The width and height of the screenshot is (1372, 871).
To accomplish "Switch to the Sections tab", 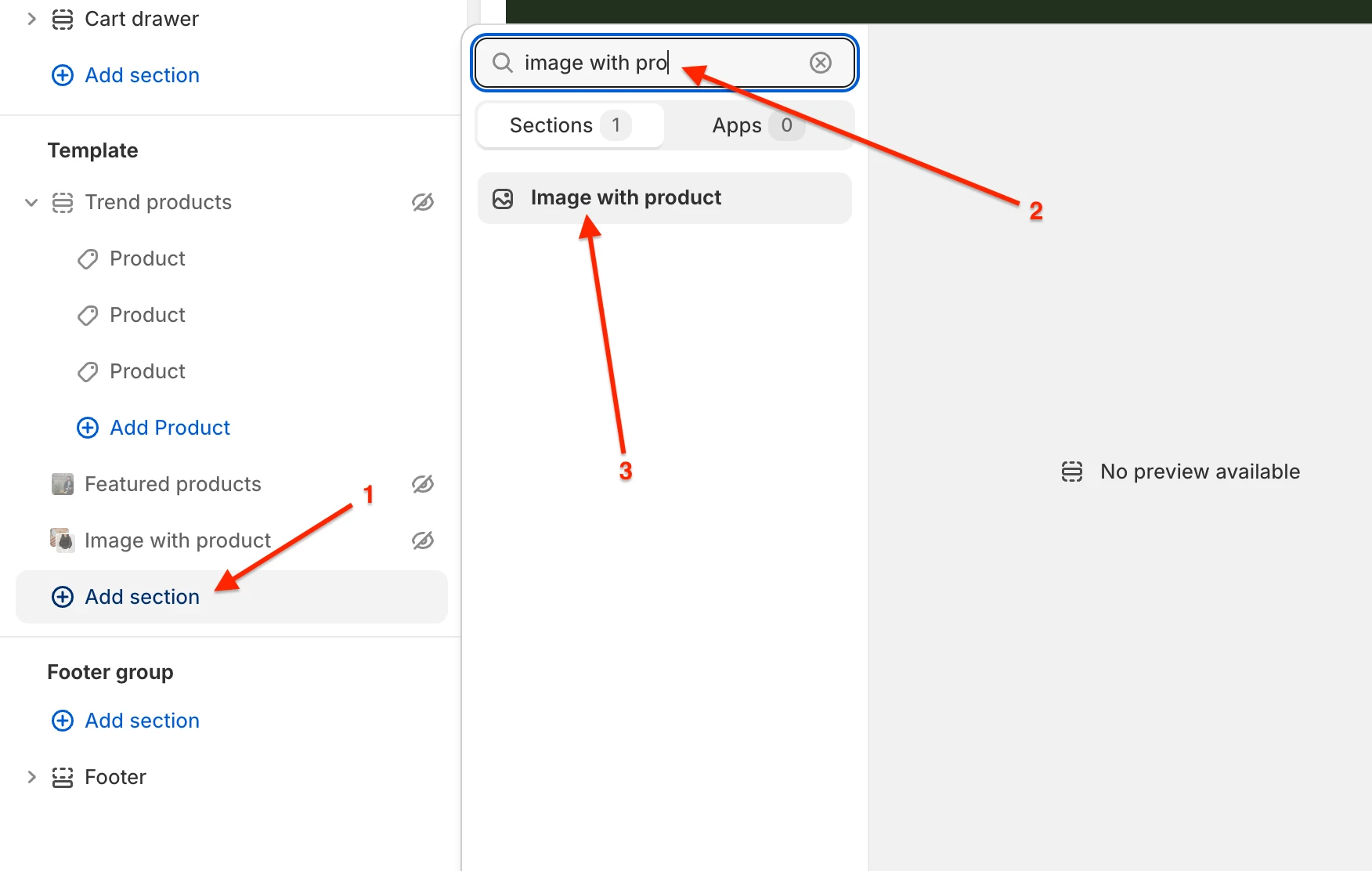I will 571,125.
